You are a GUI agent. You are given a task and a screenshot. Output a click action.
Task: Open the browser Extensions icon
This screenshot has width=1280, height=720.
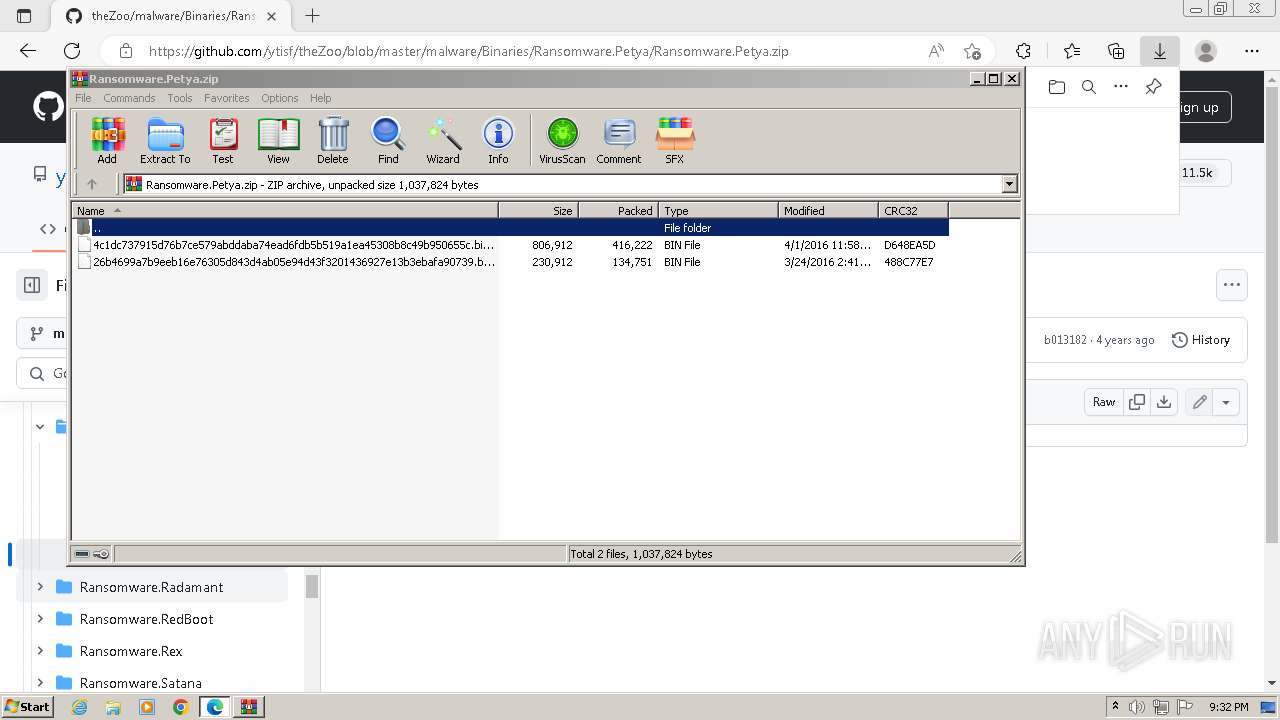click(x=1024, y=51)
